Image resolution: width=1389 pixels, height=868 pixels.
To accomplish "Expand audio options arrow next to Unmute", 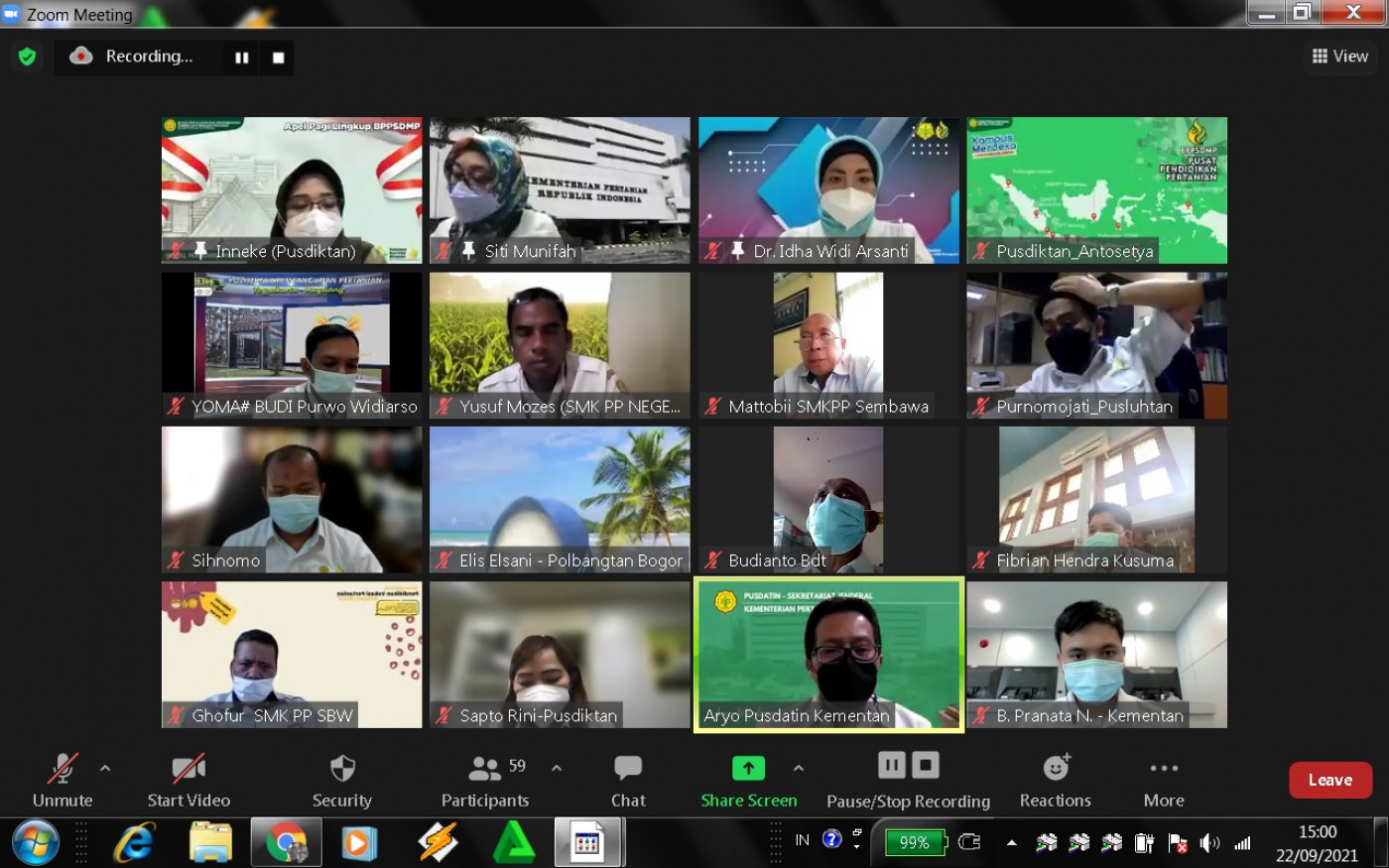I will (105, 768).
